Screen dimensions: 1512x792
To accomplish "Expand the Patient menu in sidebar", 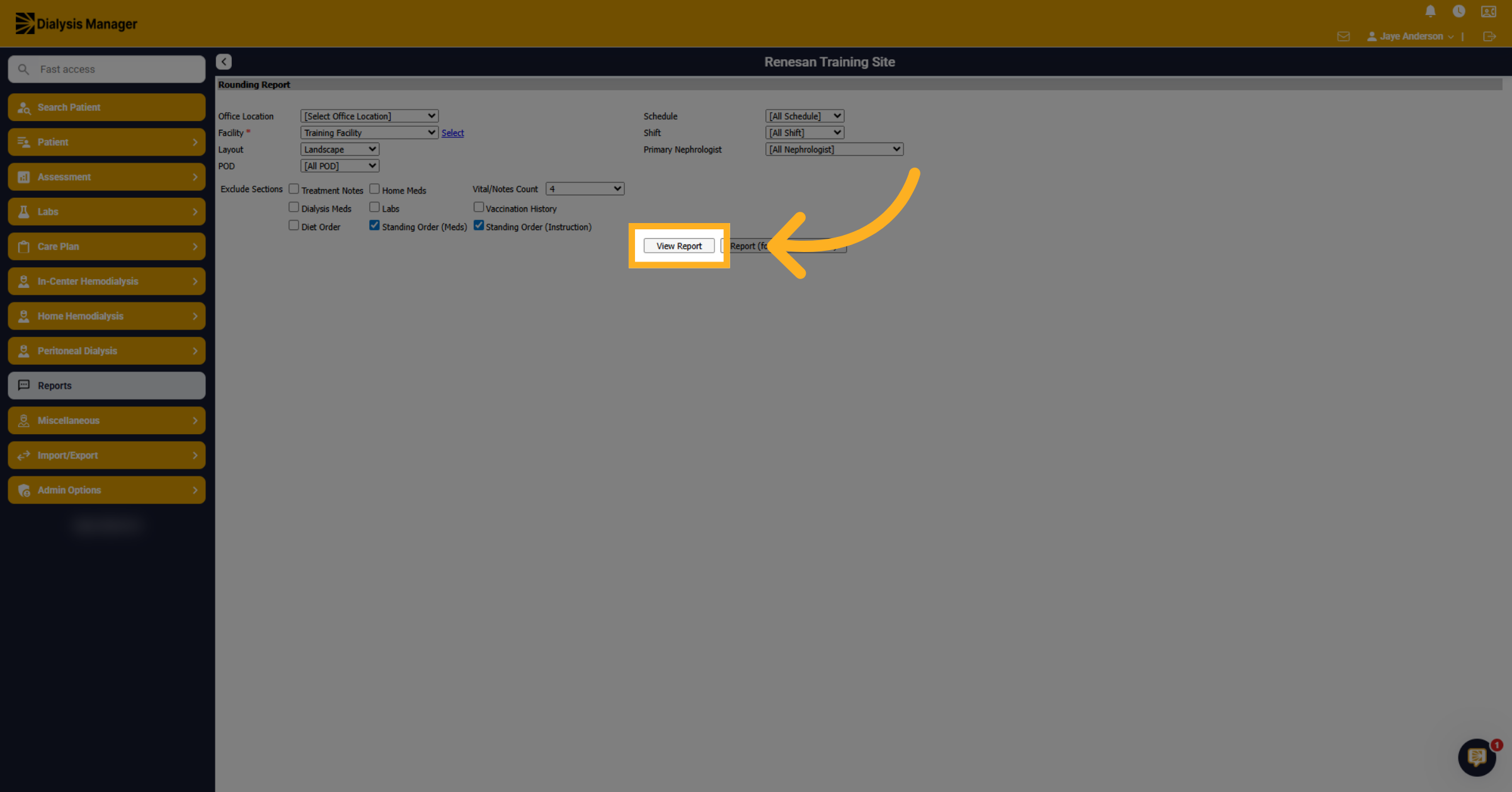I will click(106, 142).
